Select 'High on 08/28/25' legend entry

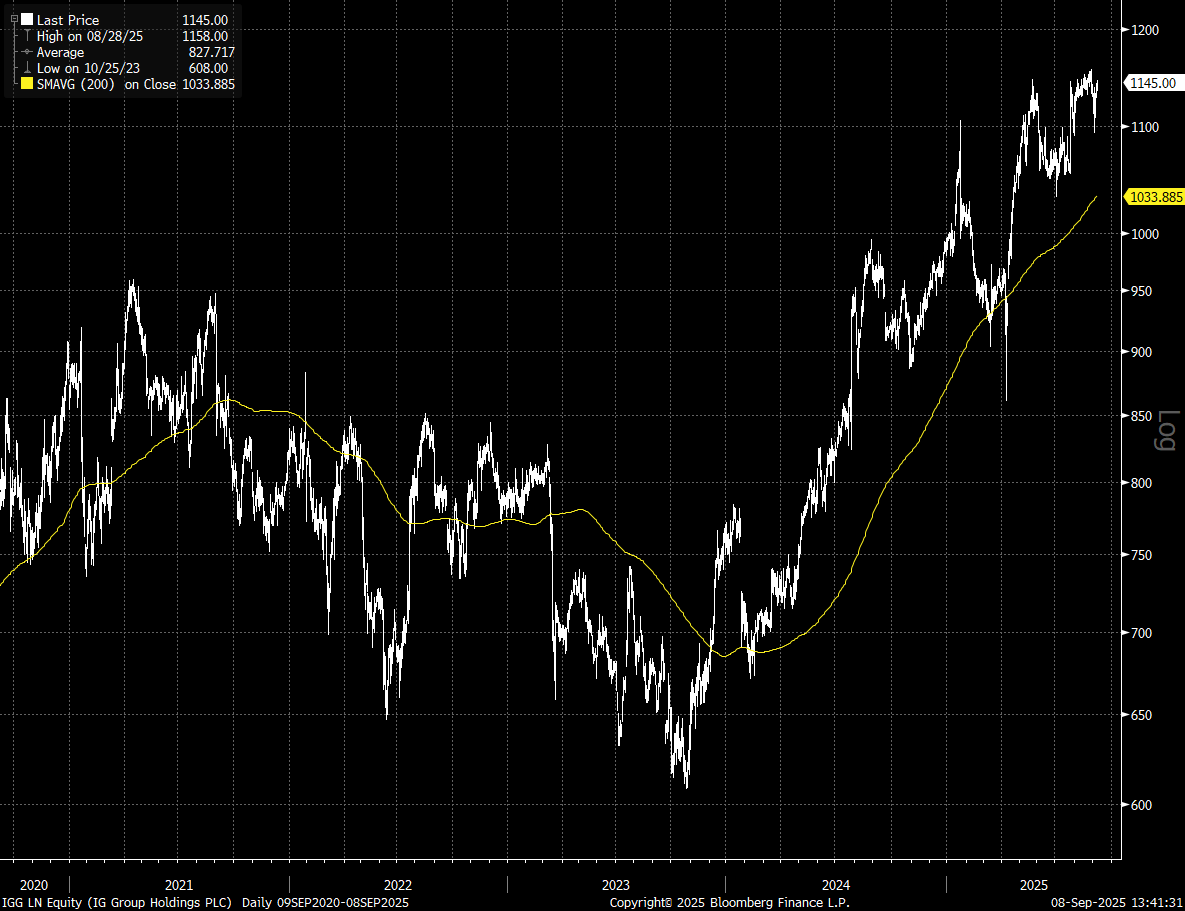pyautogui.click(x=90, y=36)
